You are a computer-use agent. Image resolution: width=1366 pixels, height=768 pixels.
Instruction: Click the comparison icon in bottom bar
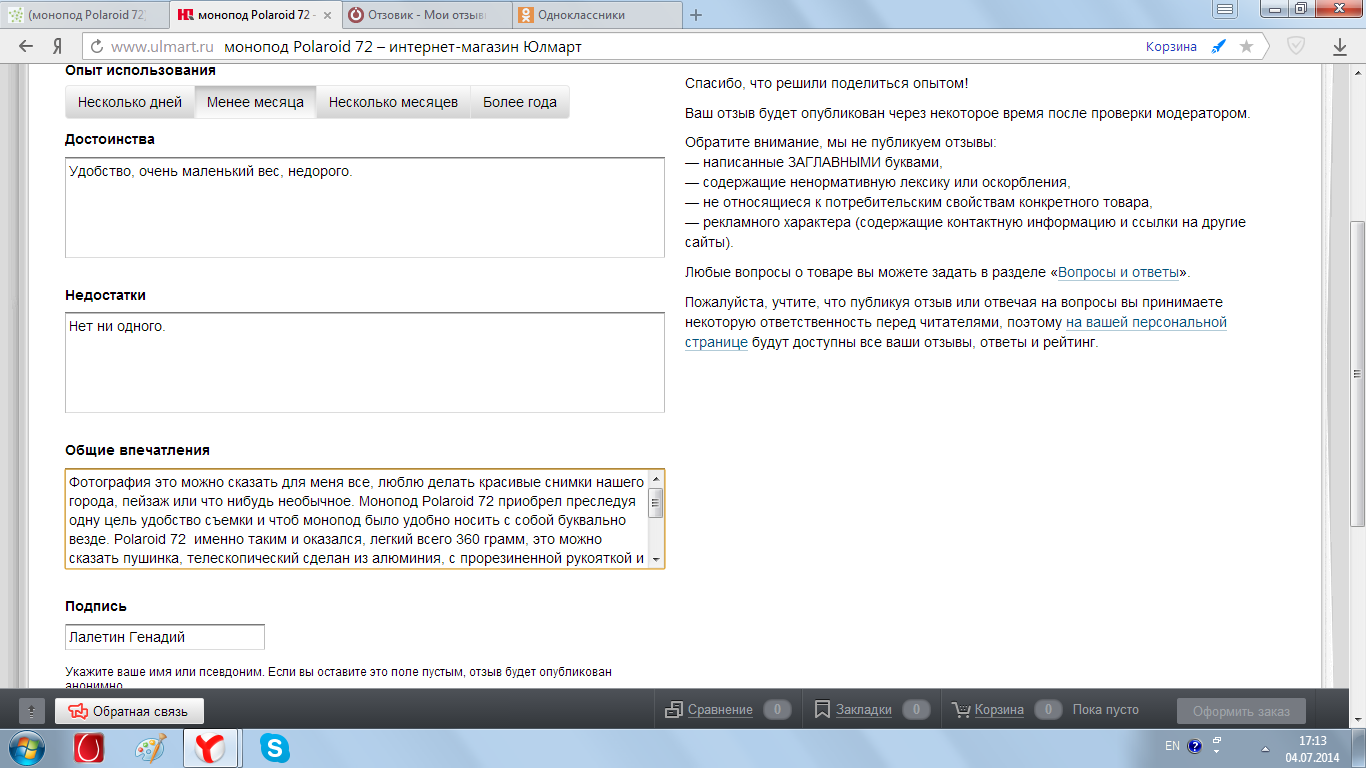coord(674,709)
